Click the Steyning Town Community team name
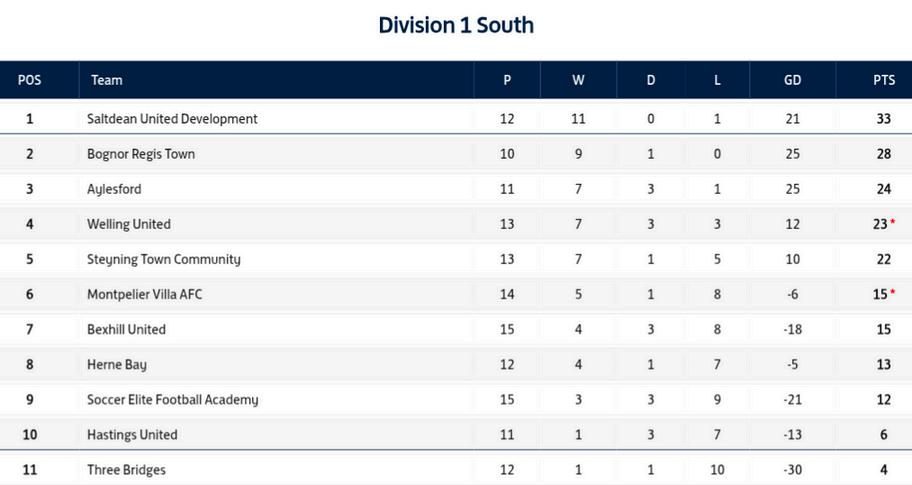Viewport: 912px width, 485px height. 164,259
